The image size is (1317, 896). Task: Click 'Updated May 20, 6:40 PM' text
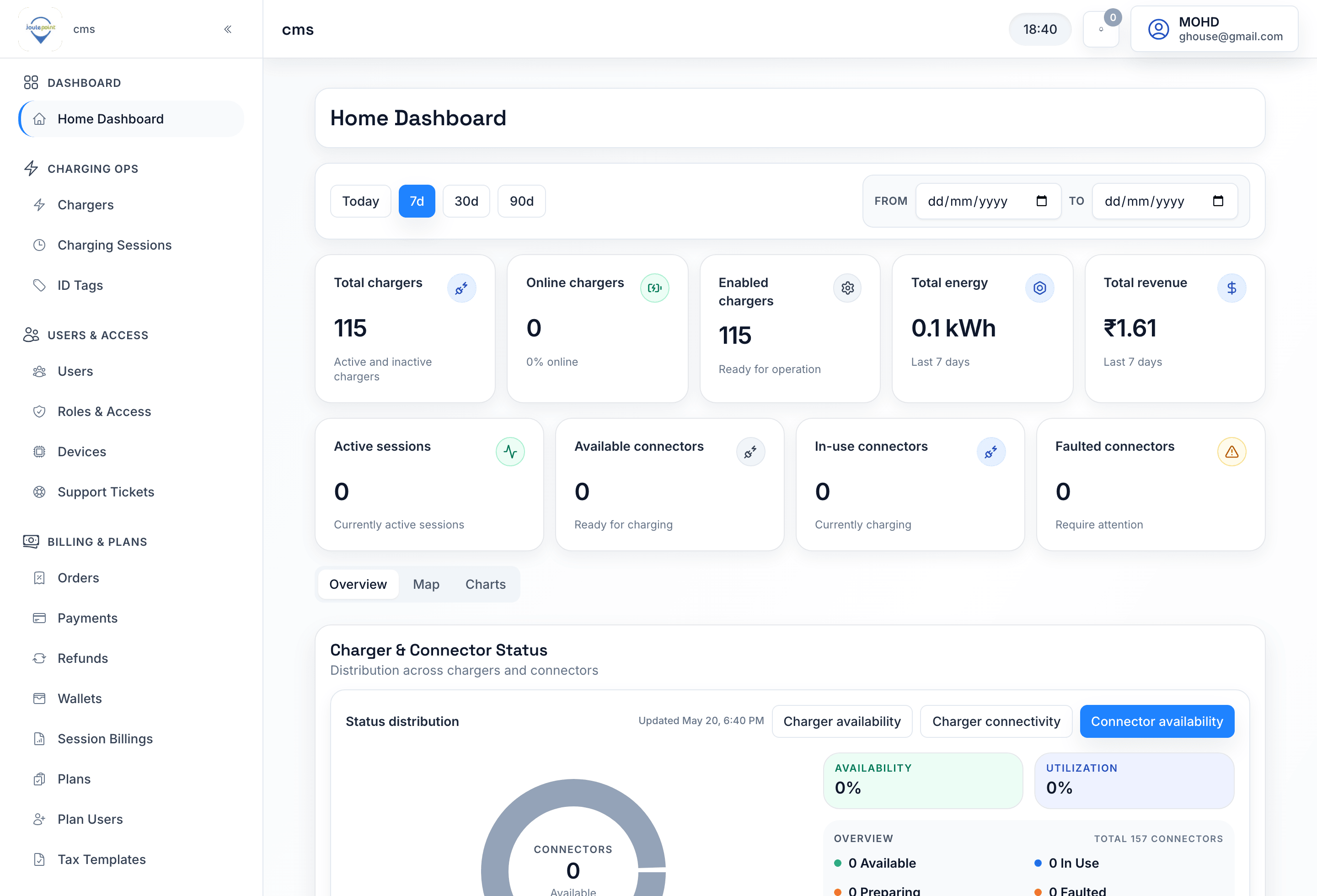tap(701, 720)
